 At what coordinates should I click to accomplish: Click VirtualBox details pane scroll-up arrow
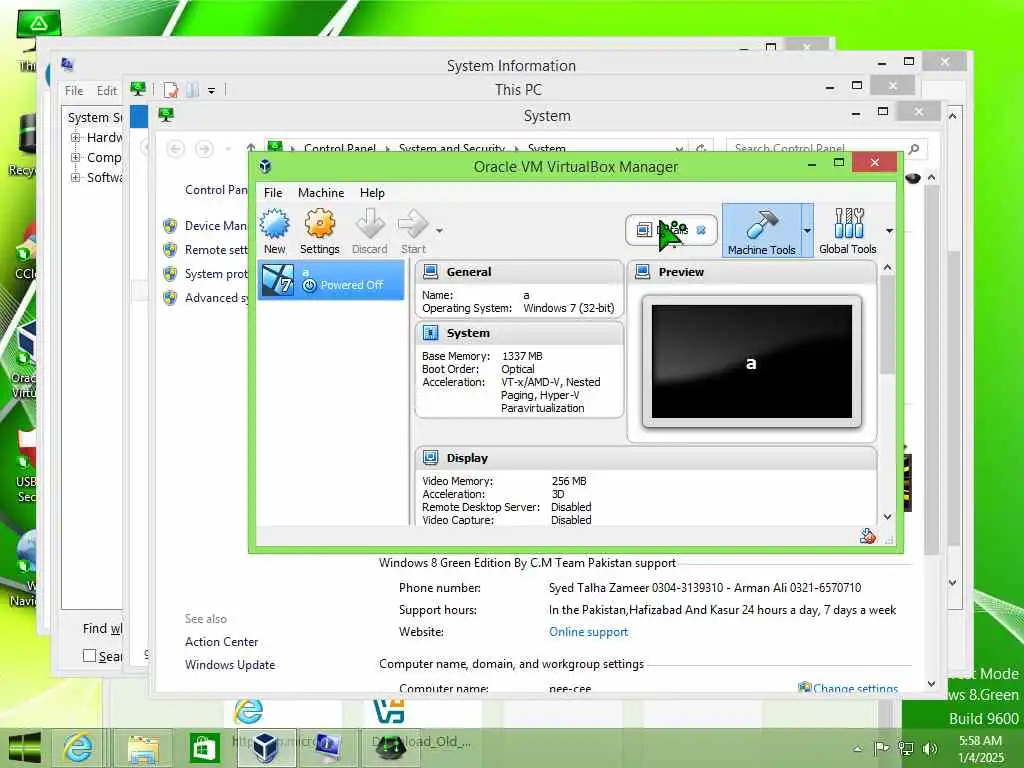pyautogui.click(x=887, y=268)
